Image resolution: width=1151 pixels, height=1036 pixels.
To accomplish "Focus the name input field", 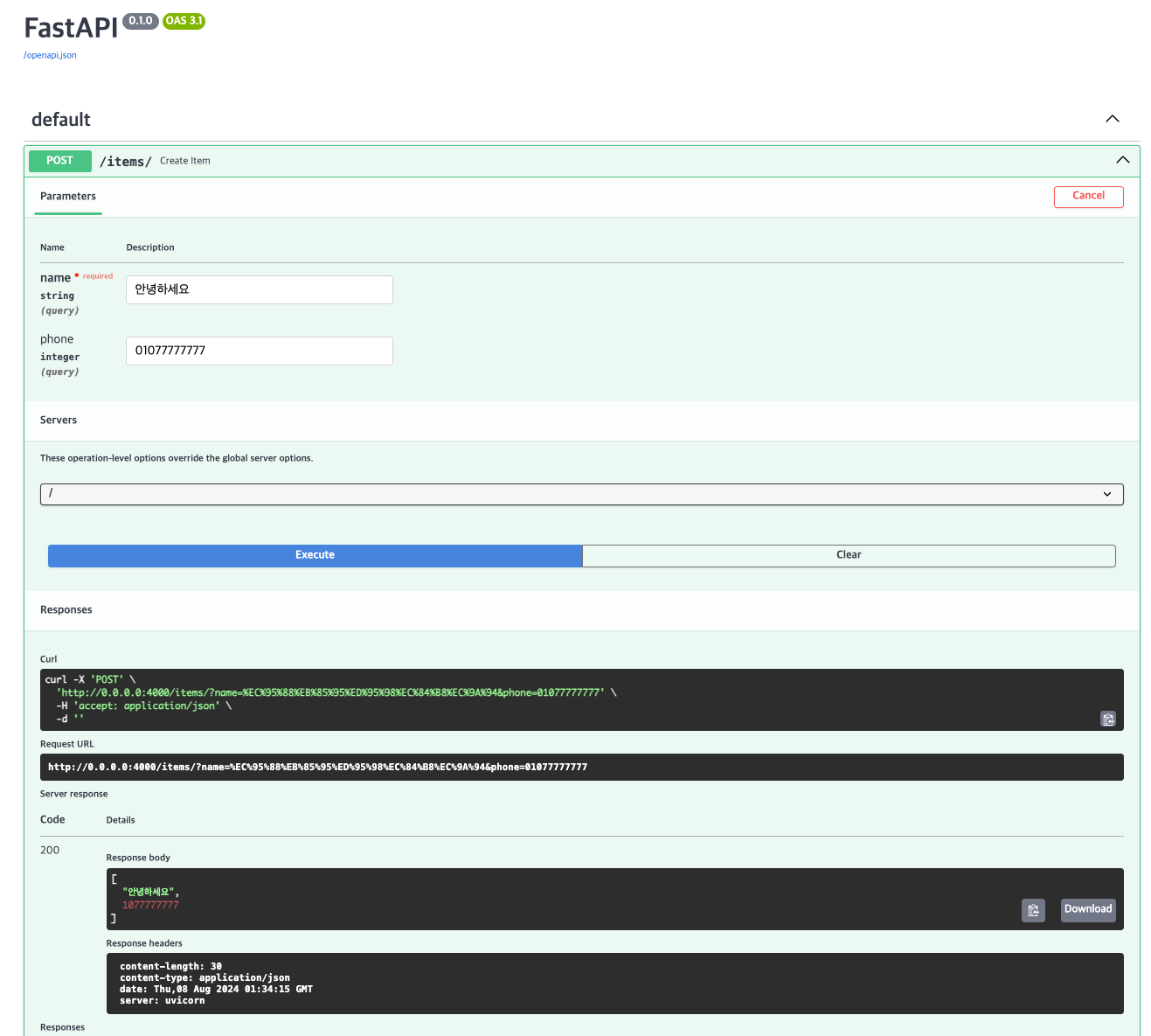I will (260, 289).
